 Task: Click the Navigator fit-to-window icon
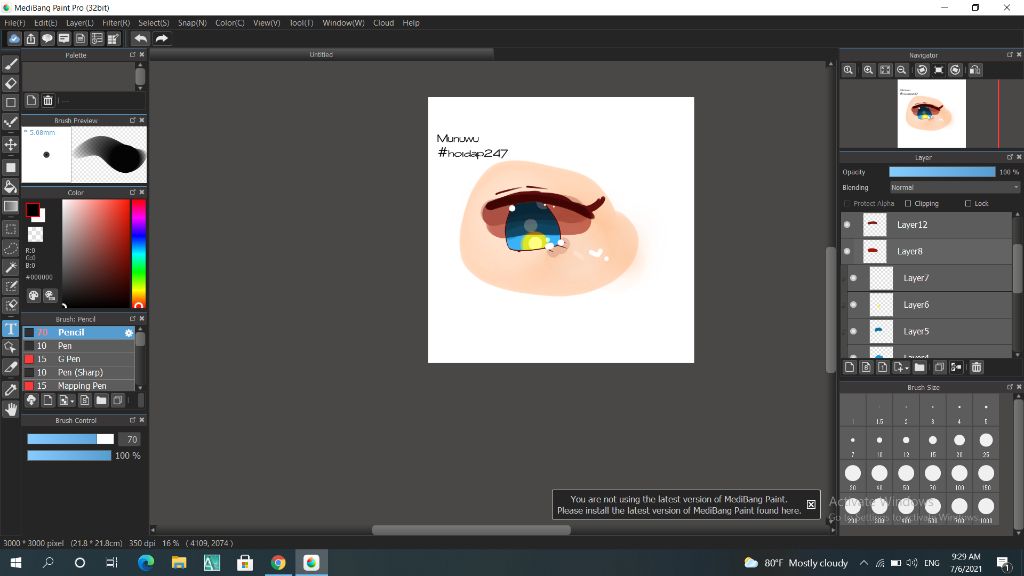click(885, 70)
